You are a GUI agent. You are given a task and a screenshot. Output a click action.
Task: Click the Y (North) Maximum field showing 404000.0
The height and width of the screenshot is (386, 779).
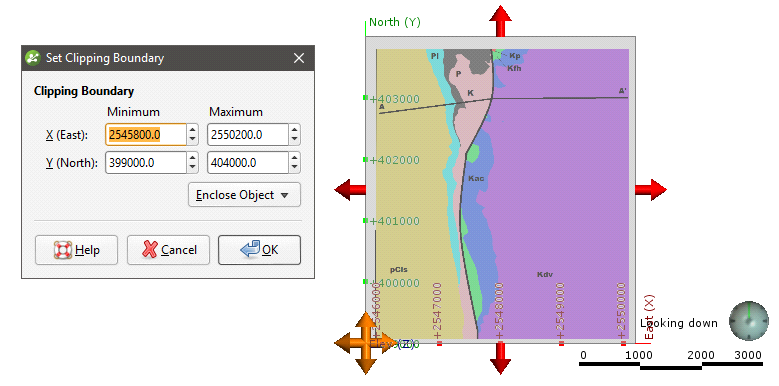tap(248, 163)
